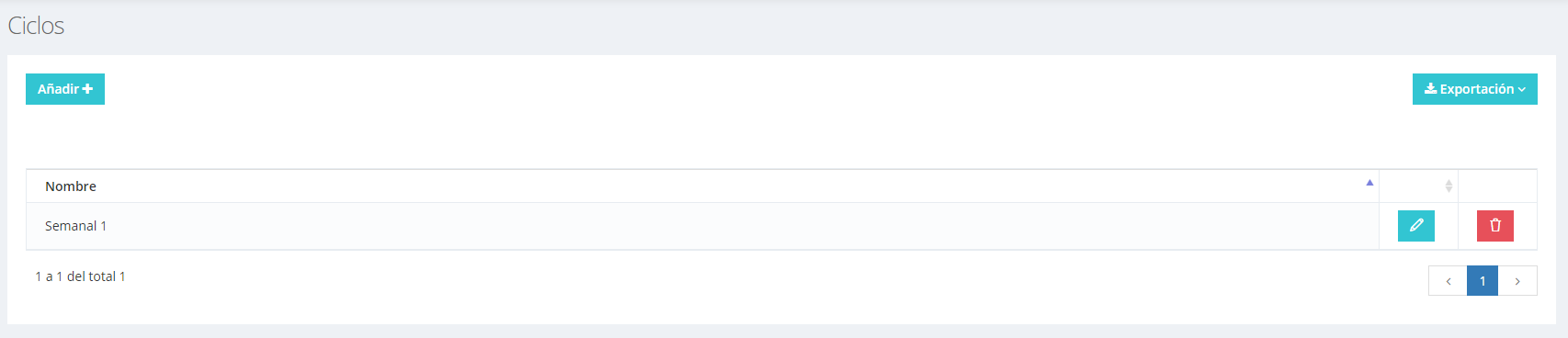
Task: Click the plus icon on the Añadir button
Action: pos(87,89)
